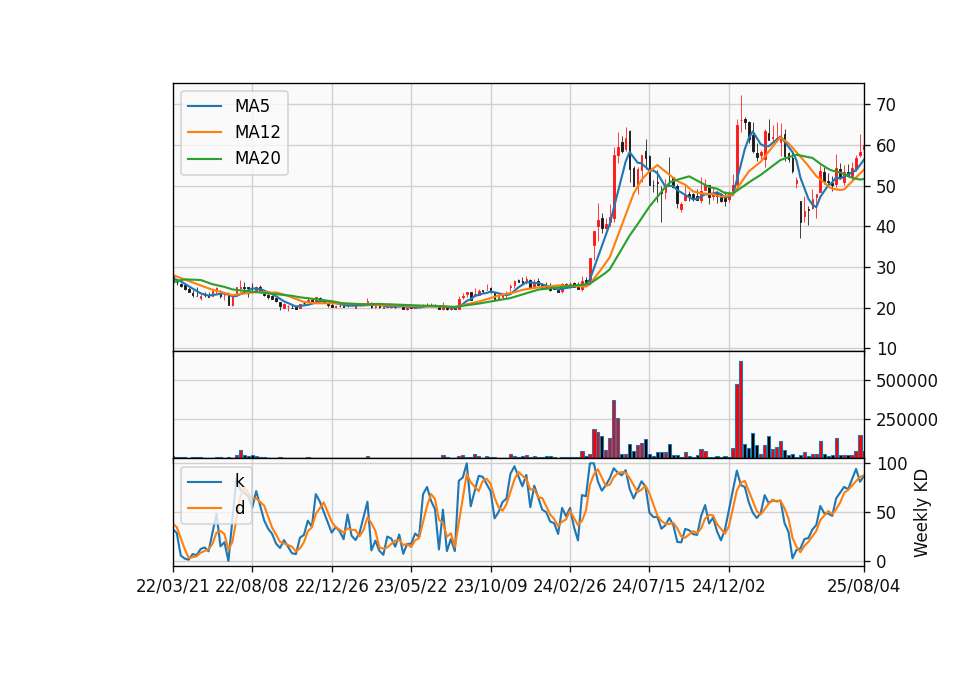This screenshot has height=690, width=960.
Task: Click the green MA20 legend line sample
Action: (204, 159)
